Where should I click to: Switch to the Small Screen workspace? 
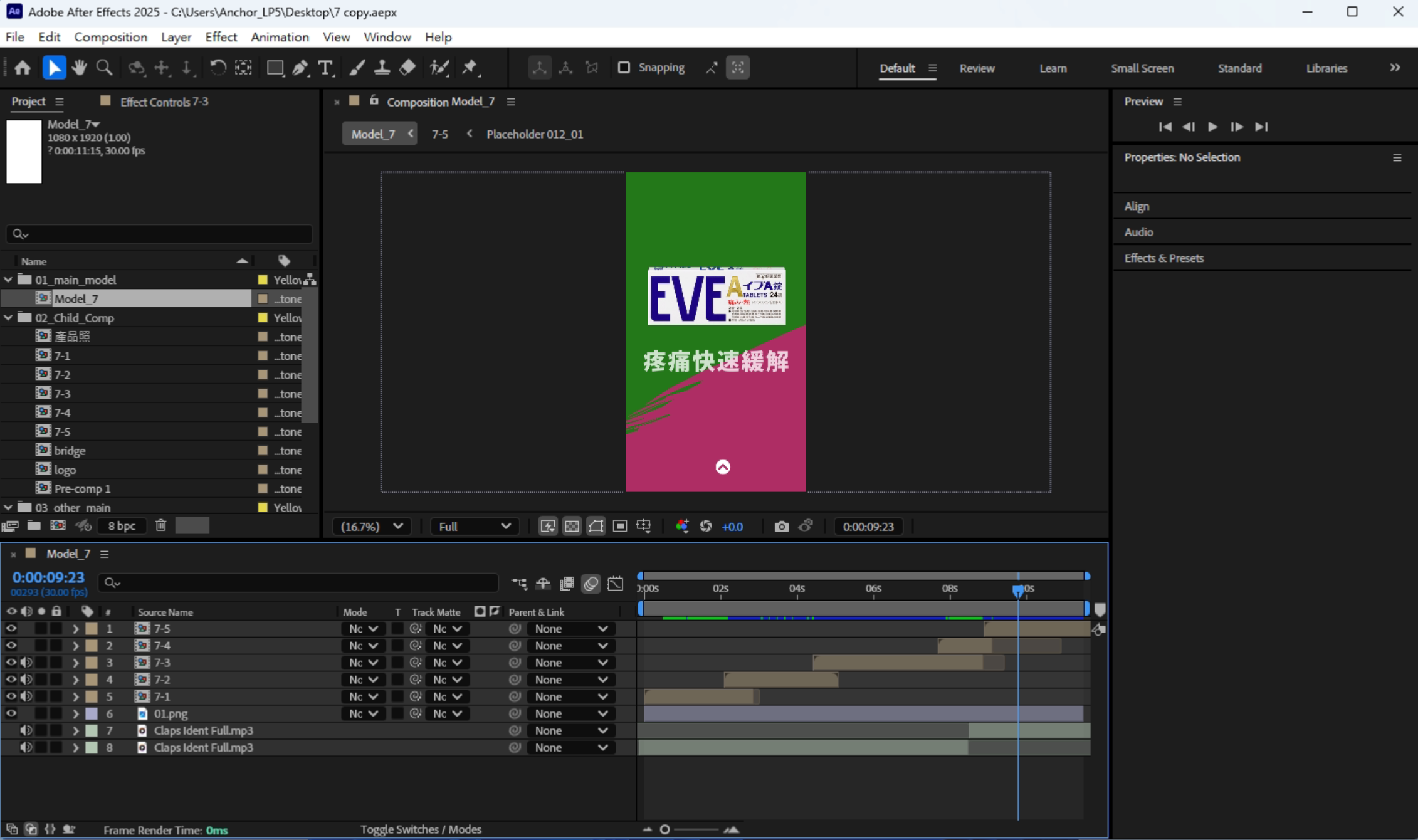click(x=1142, y=68)
